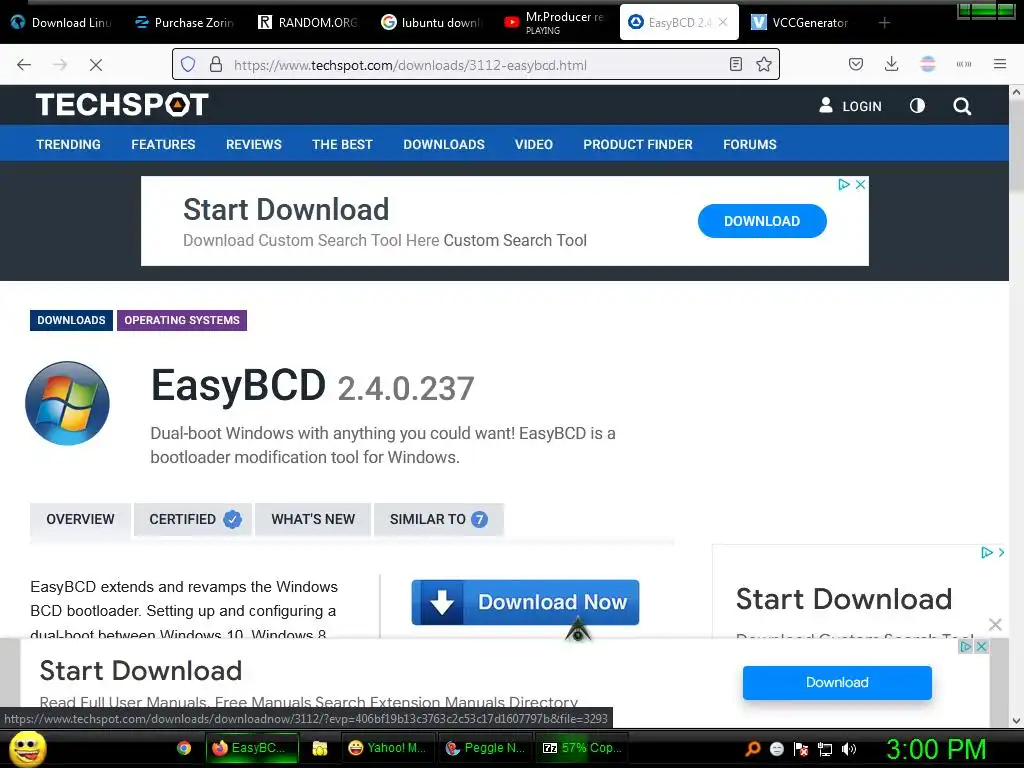Screen dimensions: 1024x768
Task: Switch to lubuntu download Google tab
Action: pos(431,22)
